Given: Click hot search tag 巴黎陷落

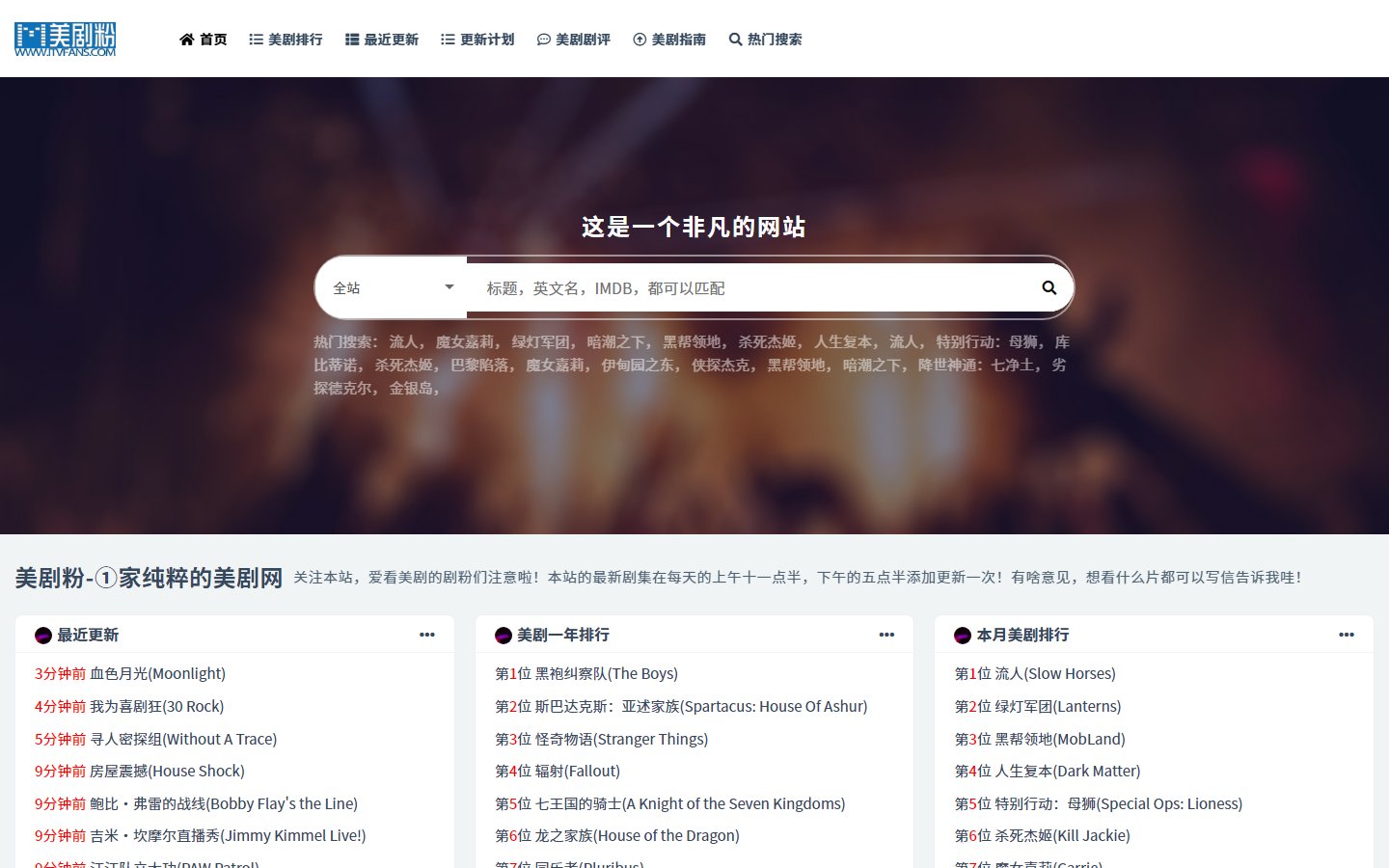Looking at the screenshot, I should (481, 366).
